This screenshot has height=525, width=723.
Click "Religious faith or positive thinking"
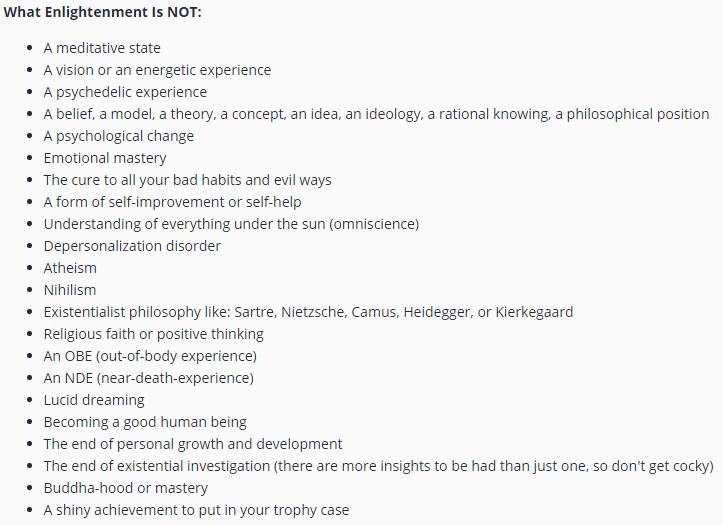click(153, 334)
